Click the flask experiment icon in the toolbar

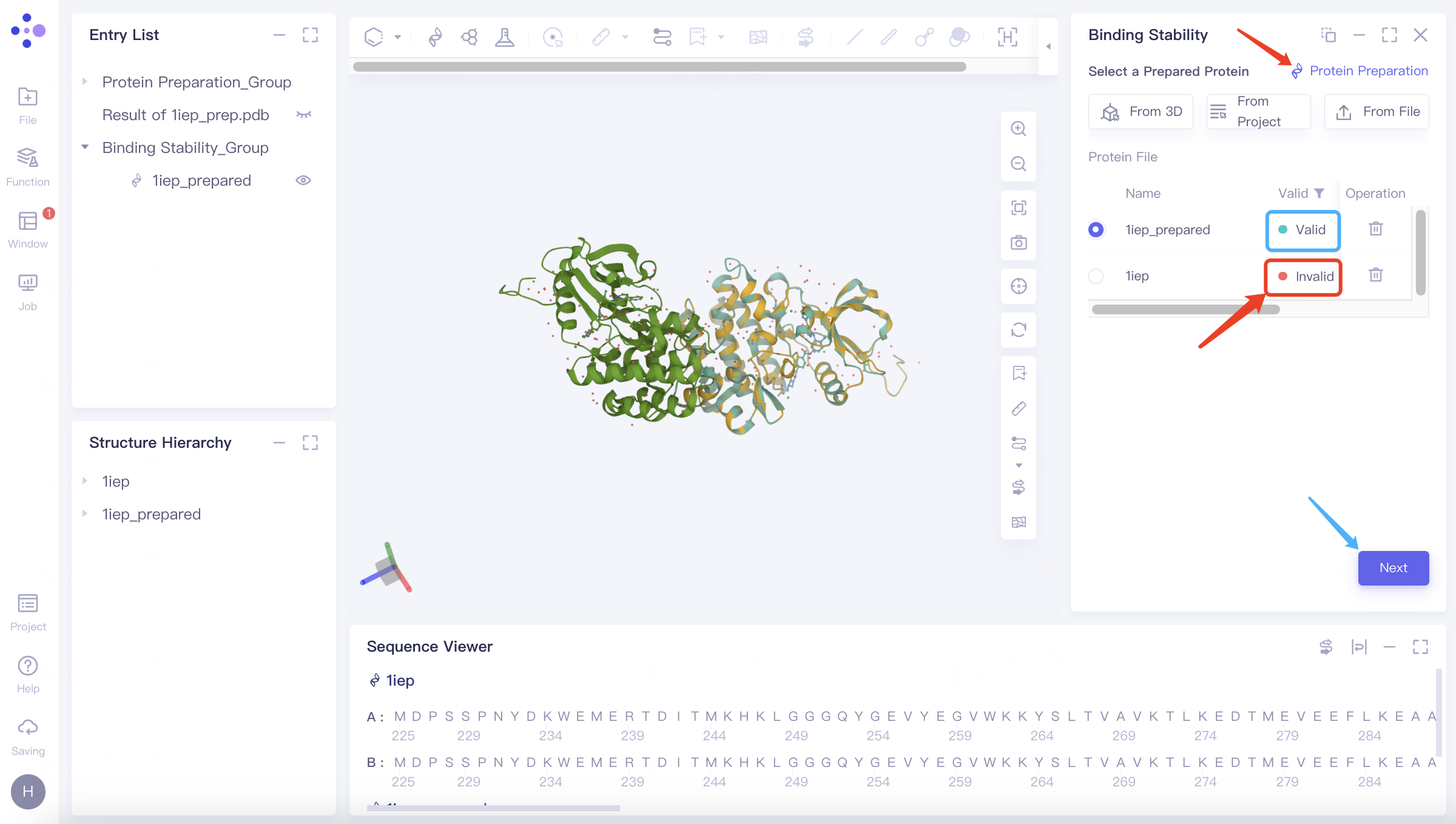(505, 37)
